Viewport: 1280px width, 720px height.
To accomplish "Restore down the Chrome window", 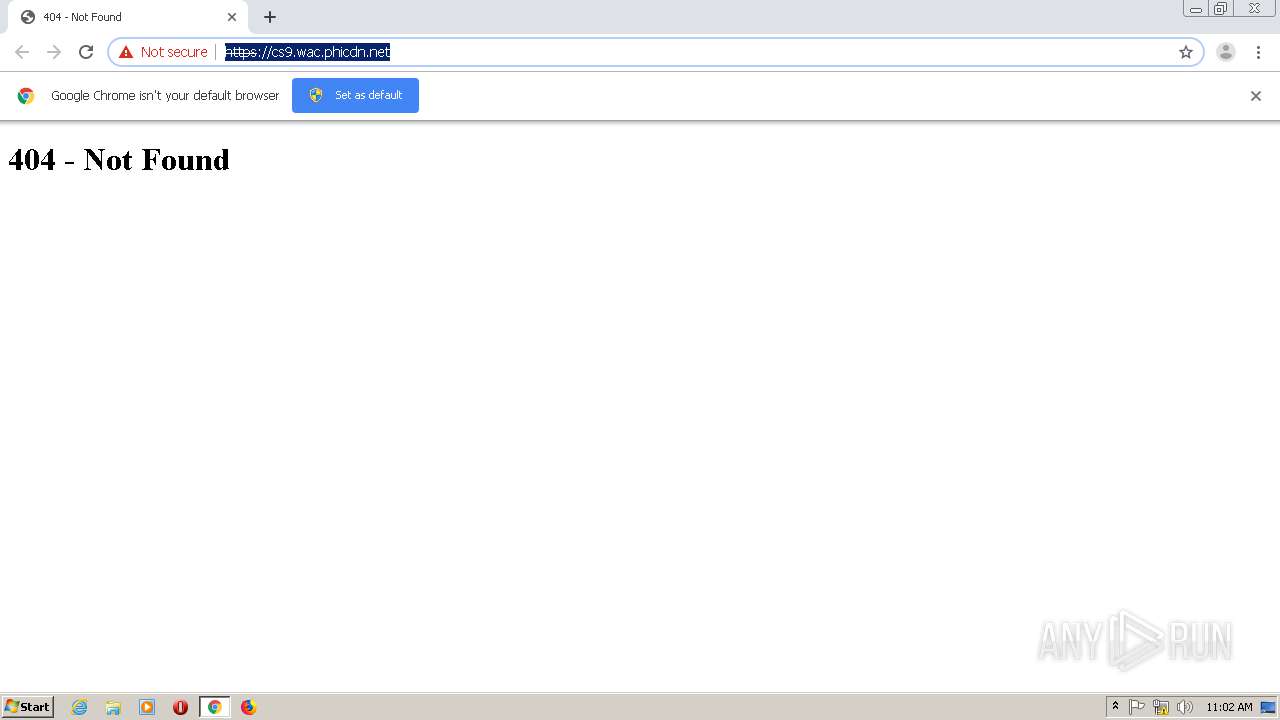I will (x=1221, y=9).
